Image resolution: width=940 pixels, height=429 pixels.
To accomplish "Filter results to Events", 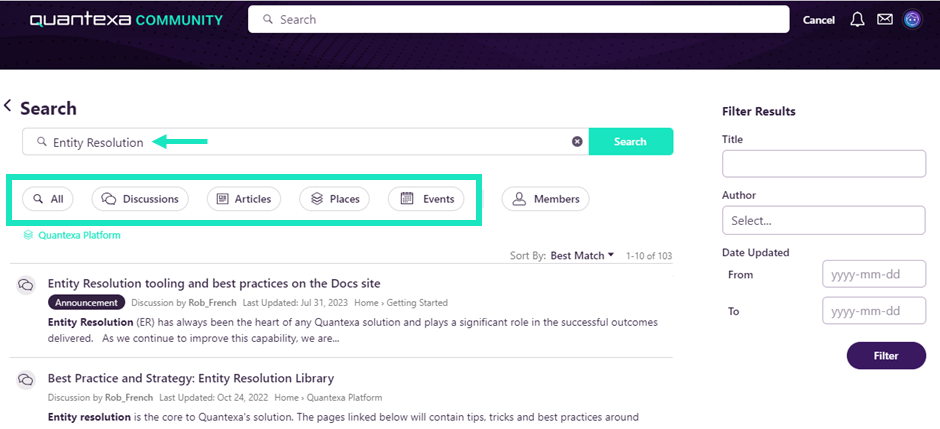I will (426, 199).
